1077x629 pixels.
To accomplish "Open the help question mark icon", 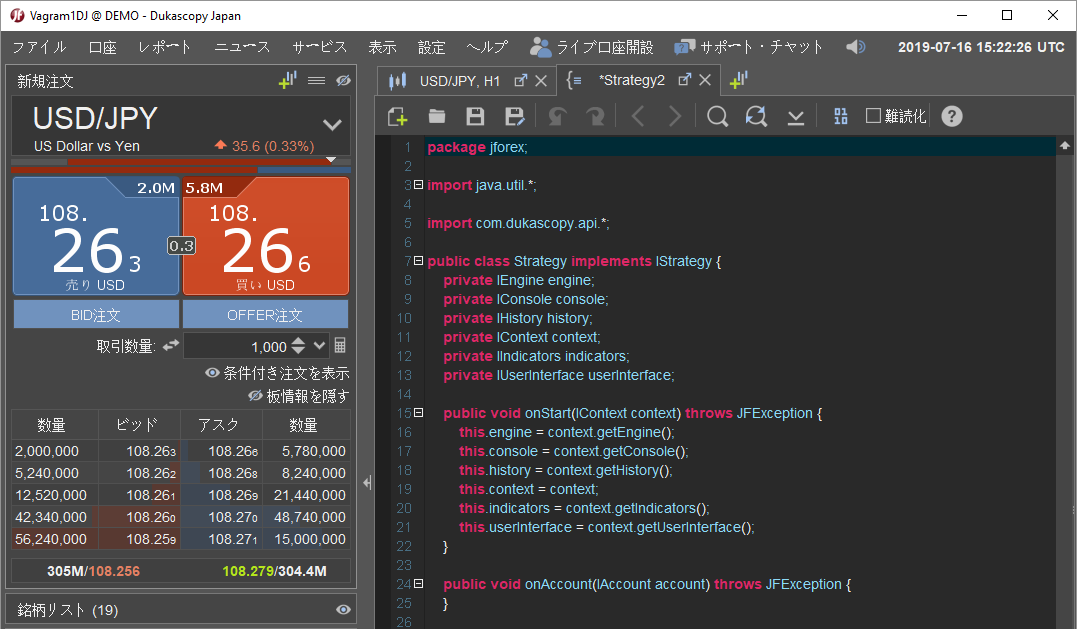I will 952,116.
